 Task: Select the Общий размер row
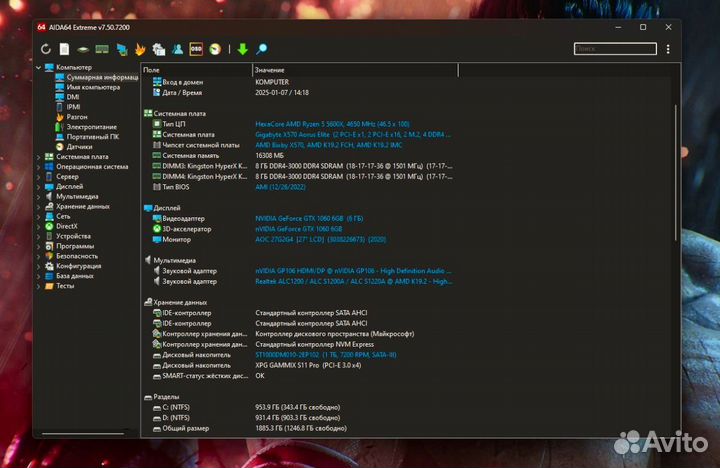[250, 428]
